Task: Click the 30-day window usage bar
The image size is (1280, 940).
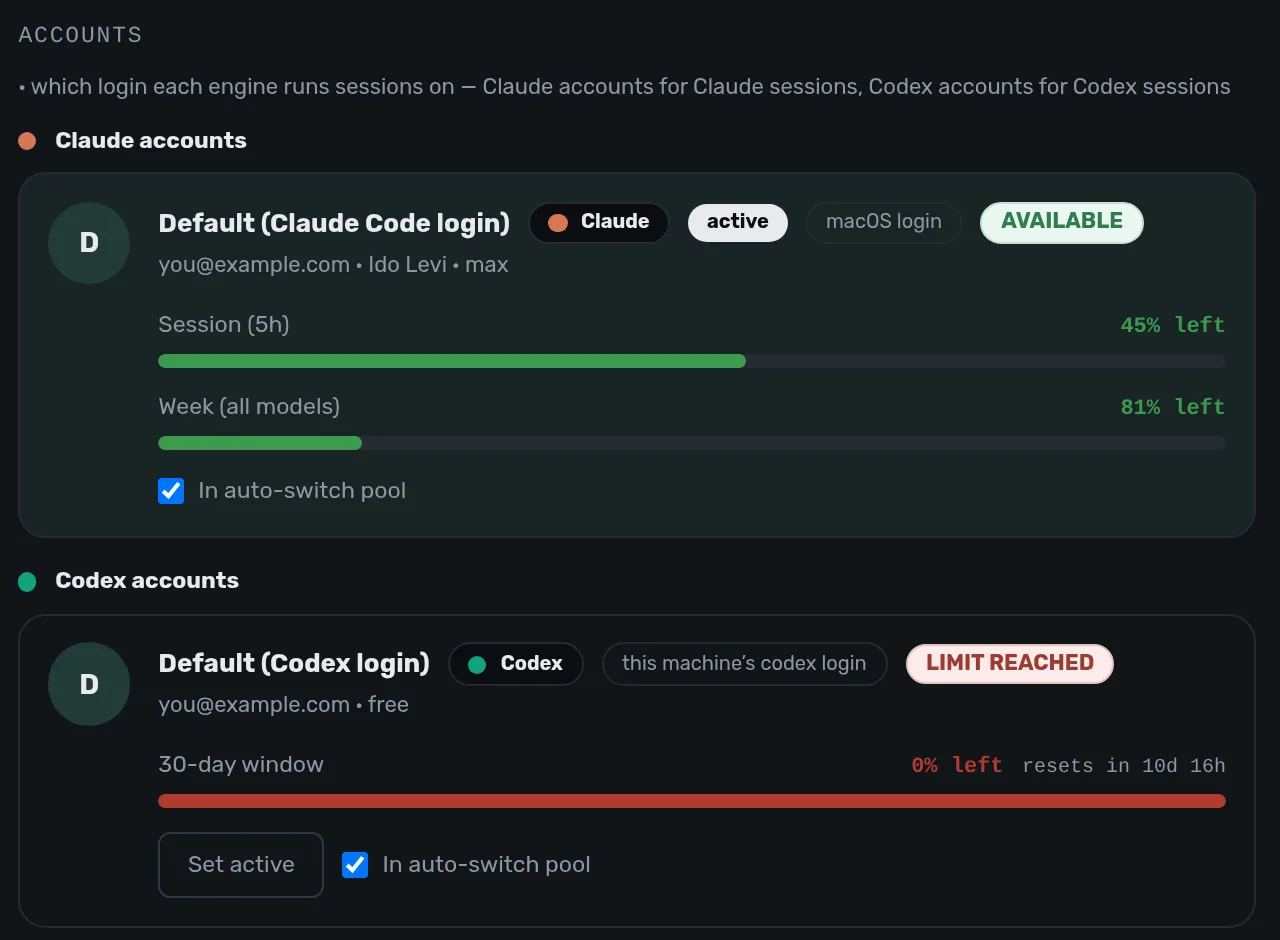Action: [692, 801]
